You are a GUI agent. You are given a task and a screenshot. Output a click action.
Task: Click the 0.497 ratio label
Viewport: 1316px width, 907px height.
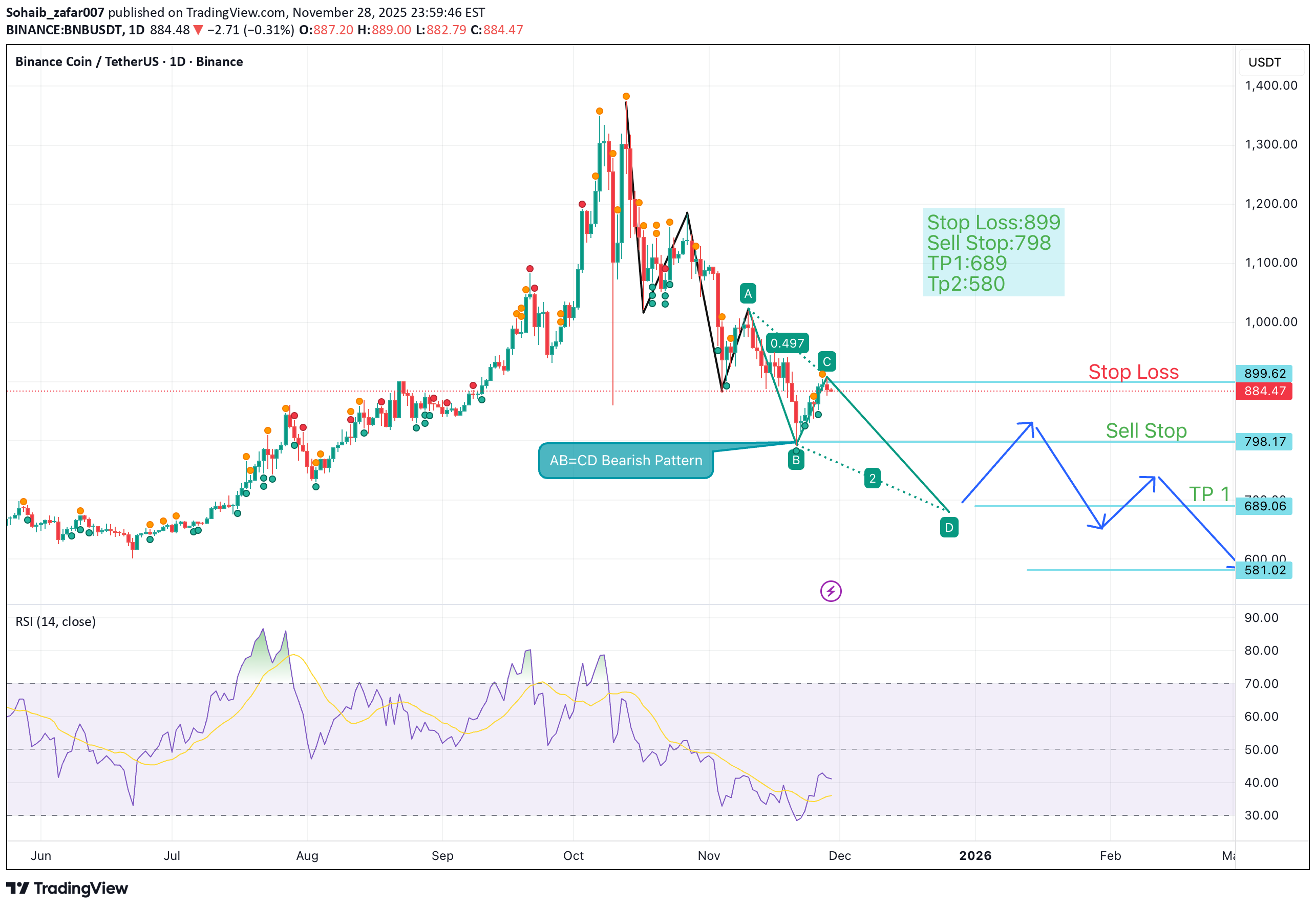[787, 343]
